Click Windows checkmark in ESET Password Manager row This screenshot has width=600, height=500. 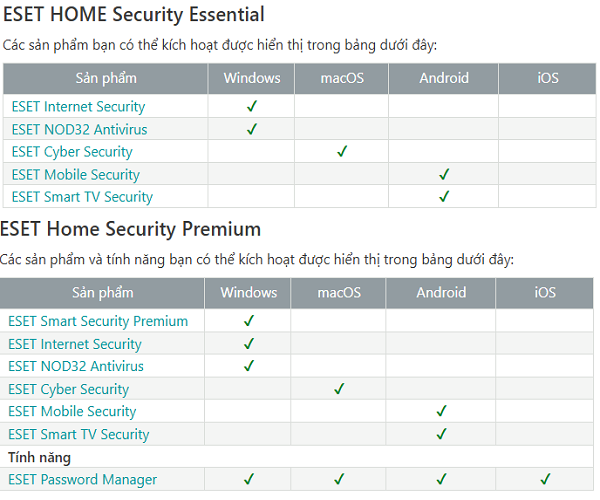click(249, 479)
